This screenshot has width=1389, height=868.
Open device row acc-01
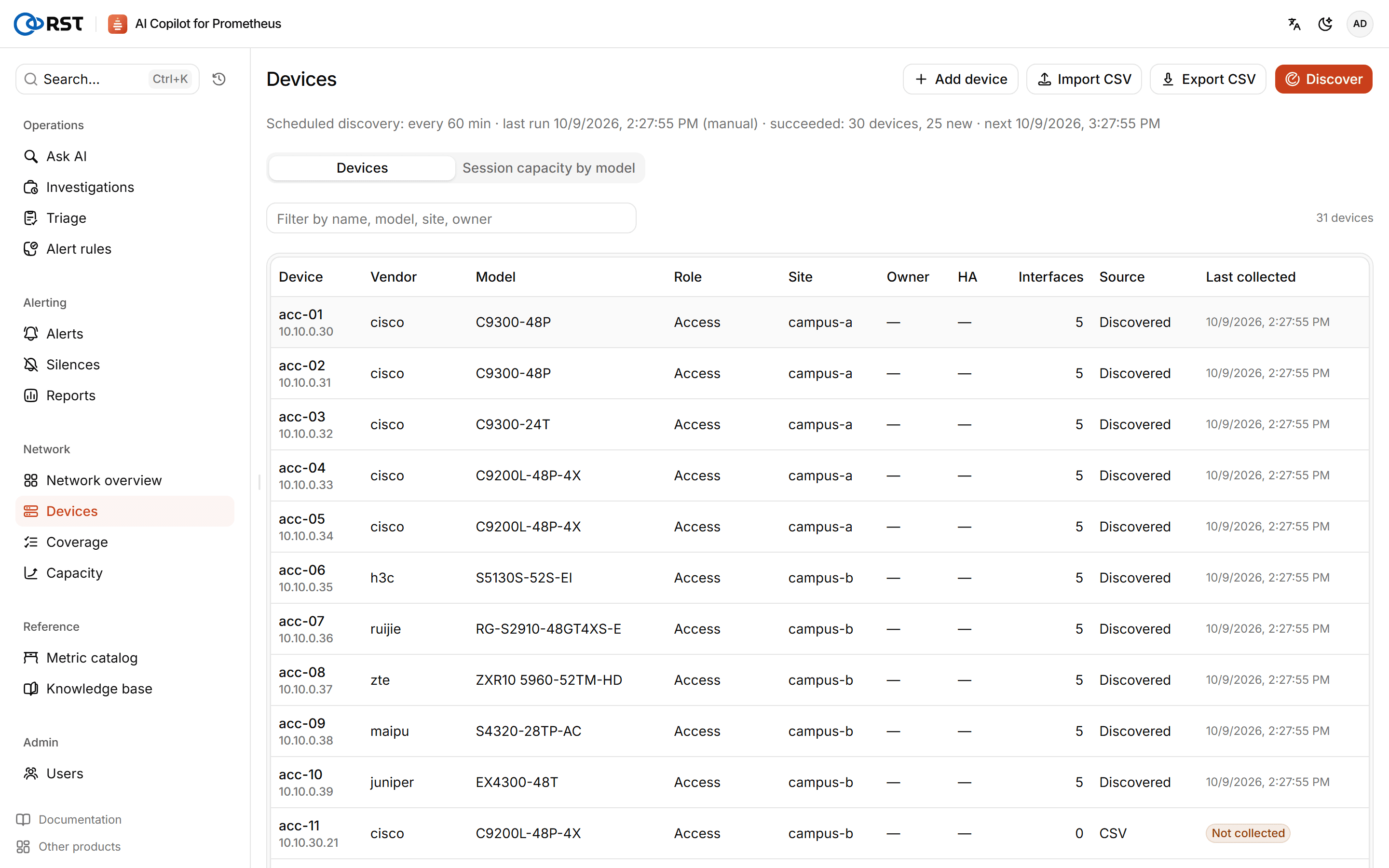click(x=819, y=322)
